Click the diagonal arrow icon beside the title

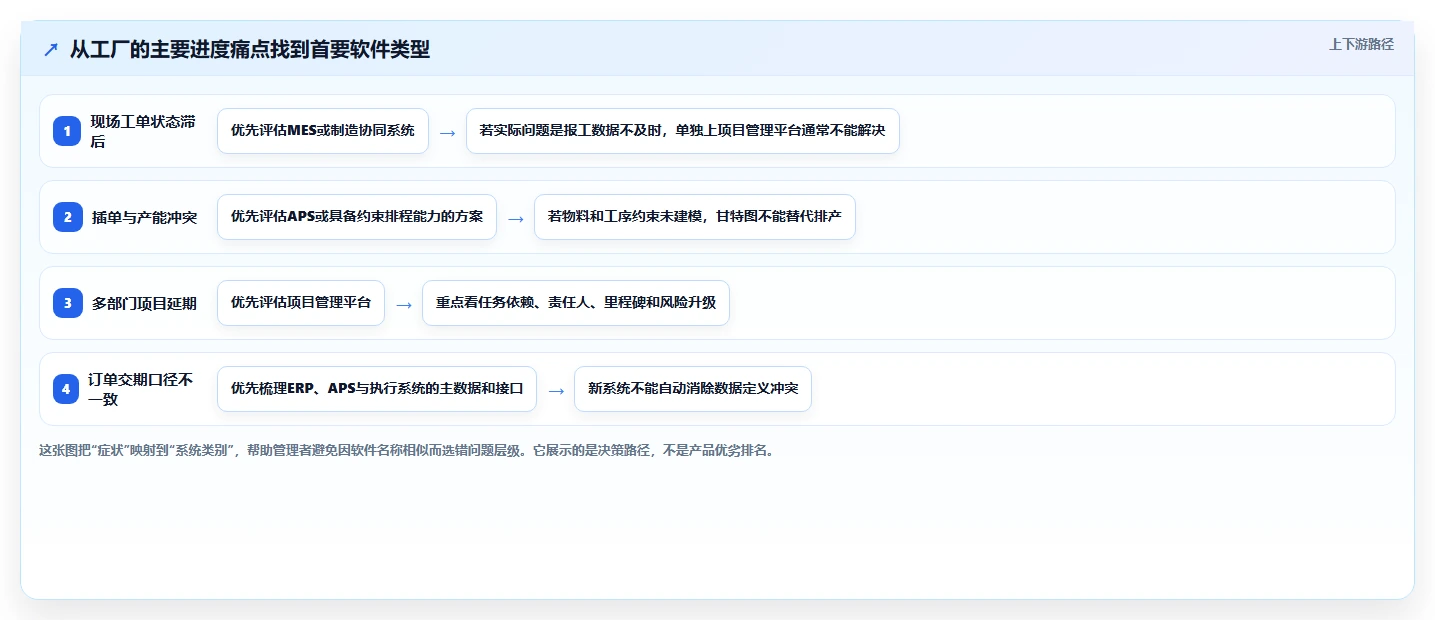[x=51, y=49]
